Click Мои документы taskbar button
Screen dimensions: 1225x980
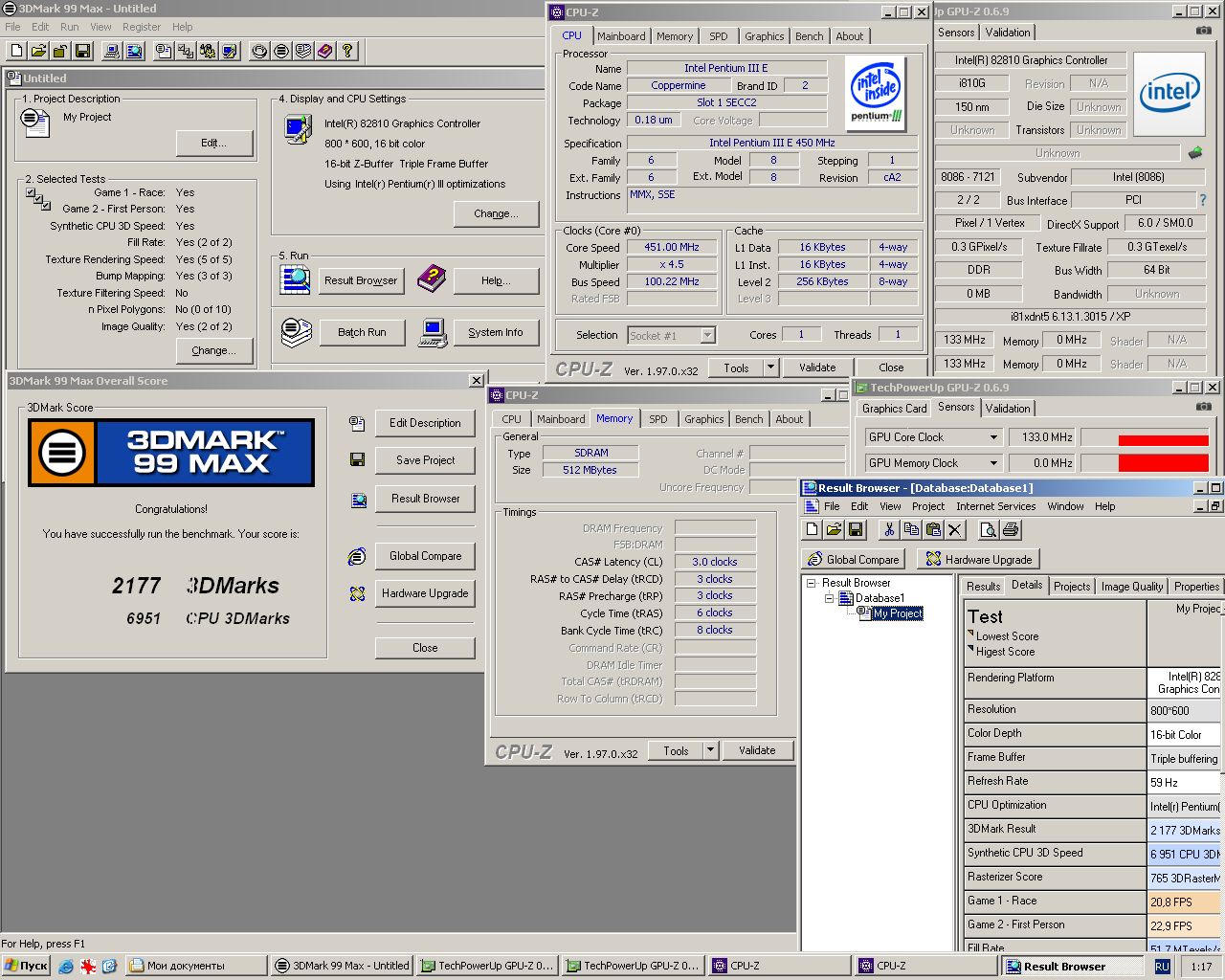(x=196, y=967)
